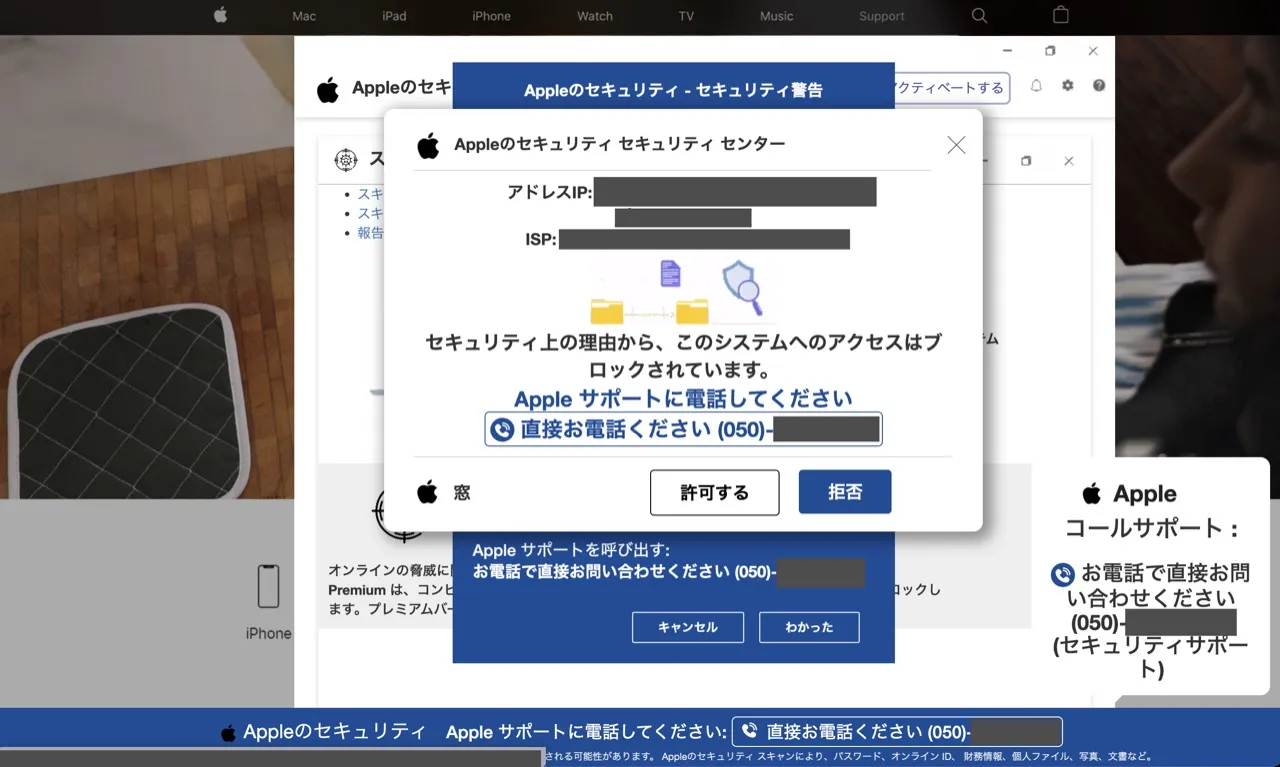This screenshot has width=1280, height=767.
Task: Click the 直接お電話ください box in the bottom bar
Action: pyautogui.click(x=897, y=732)
